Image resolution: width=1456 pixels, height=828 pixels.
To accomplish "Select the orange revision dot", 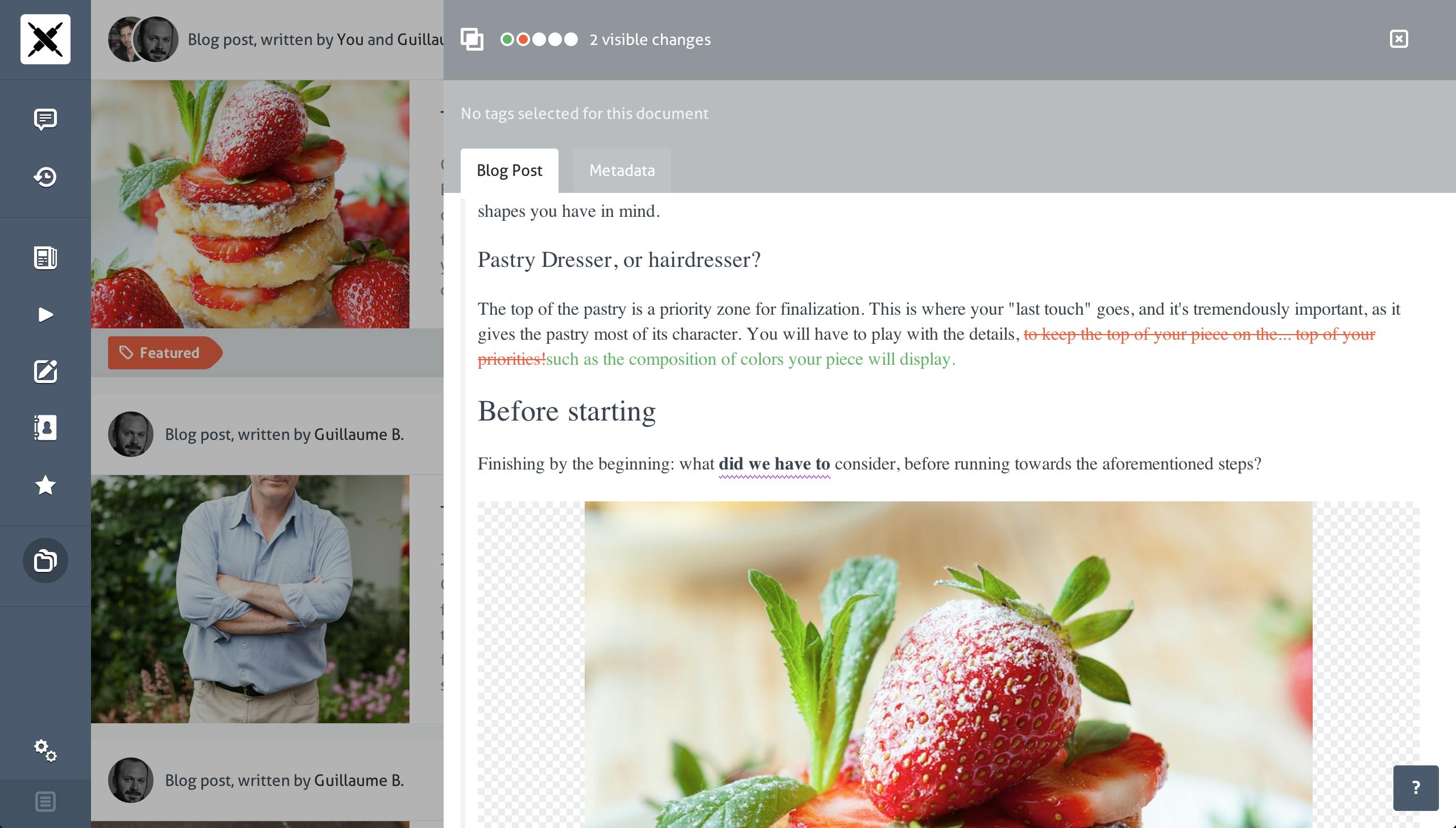I will pyautogui.click(x=523, y=39).
